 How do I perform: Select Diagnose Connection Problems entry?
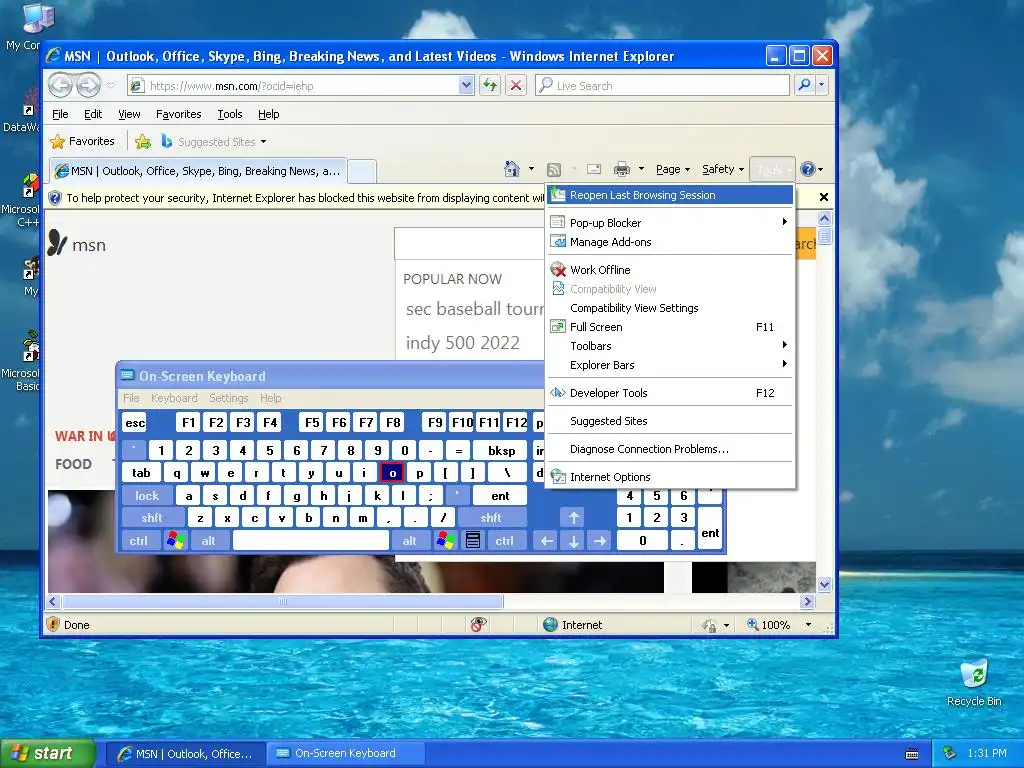(x=670, y=449)
